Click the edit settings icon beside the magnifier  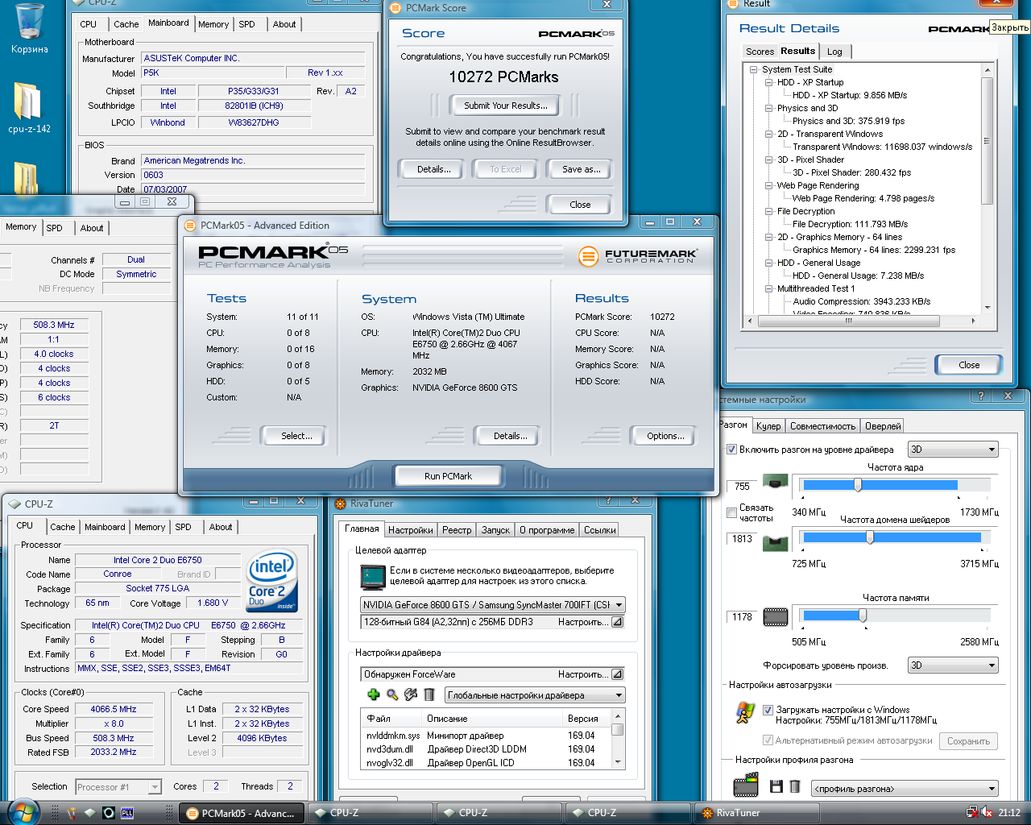[x=410, y=694]
